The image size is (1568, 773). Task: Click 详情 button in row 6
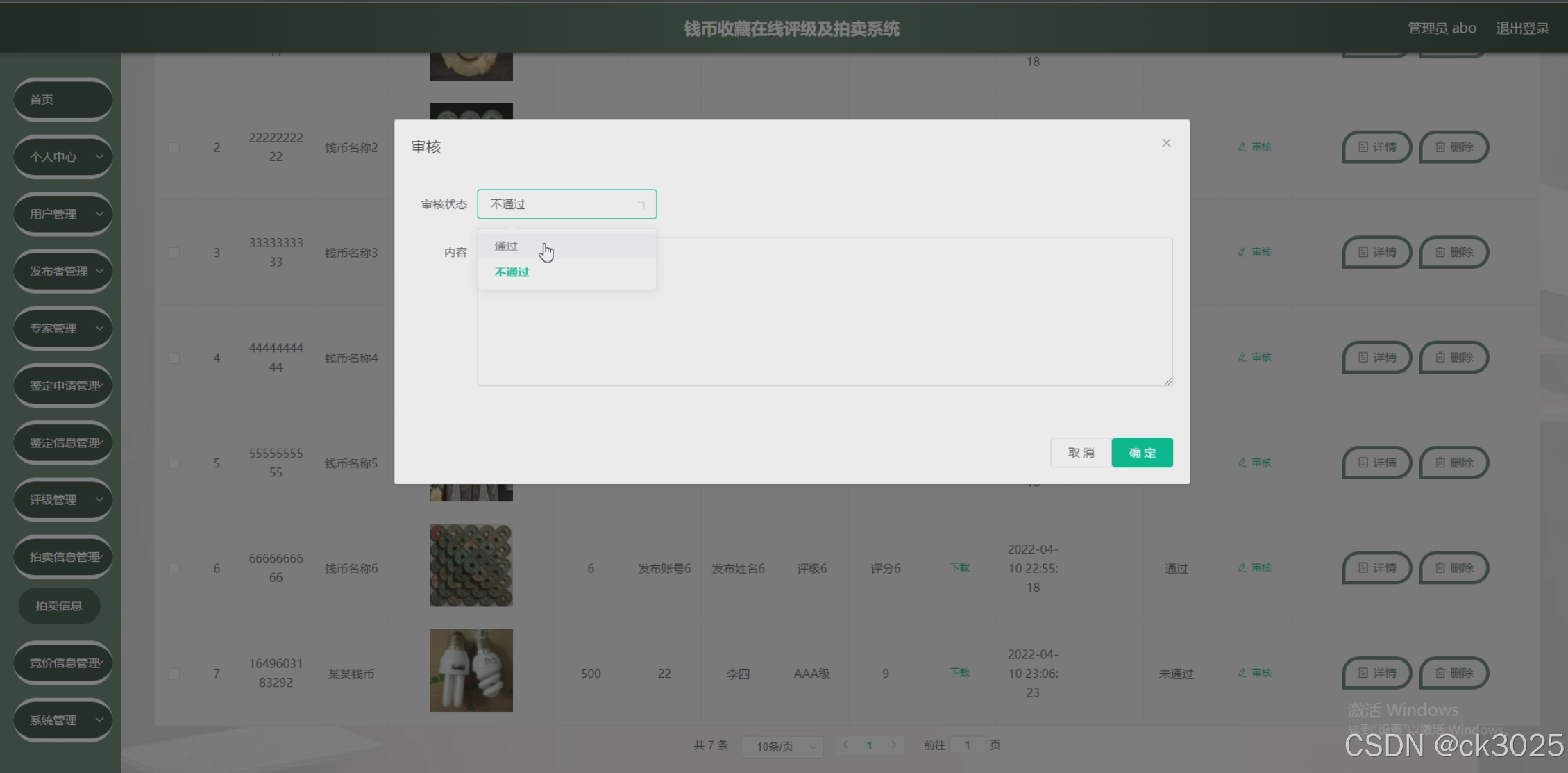tap(1376, 568)
